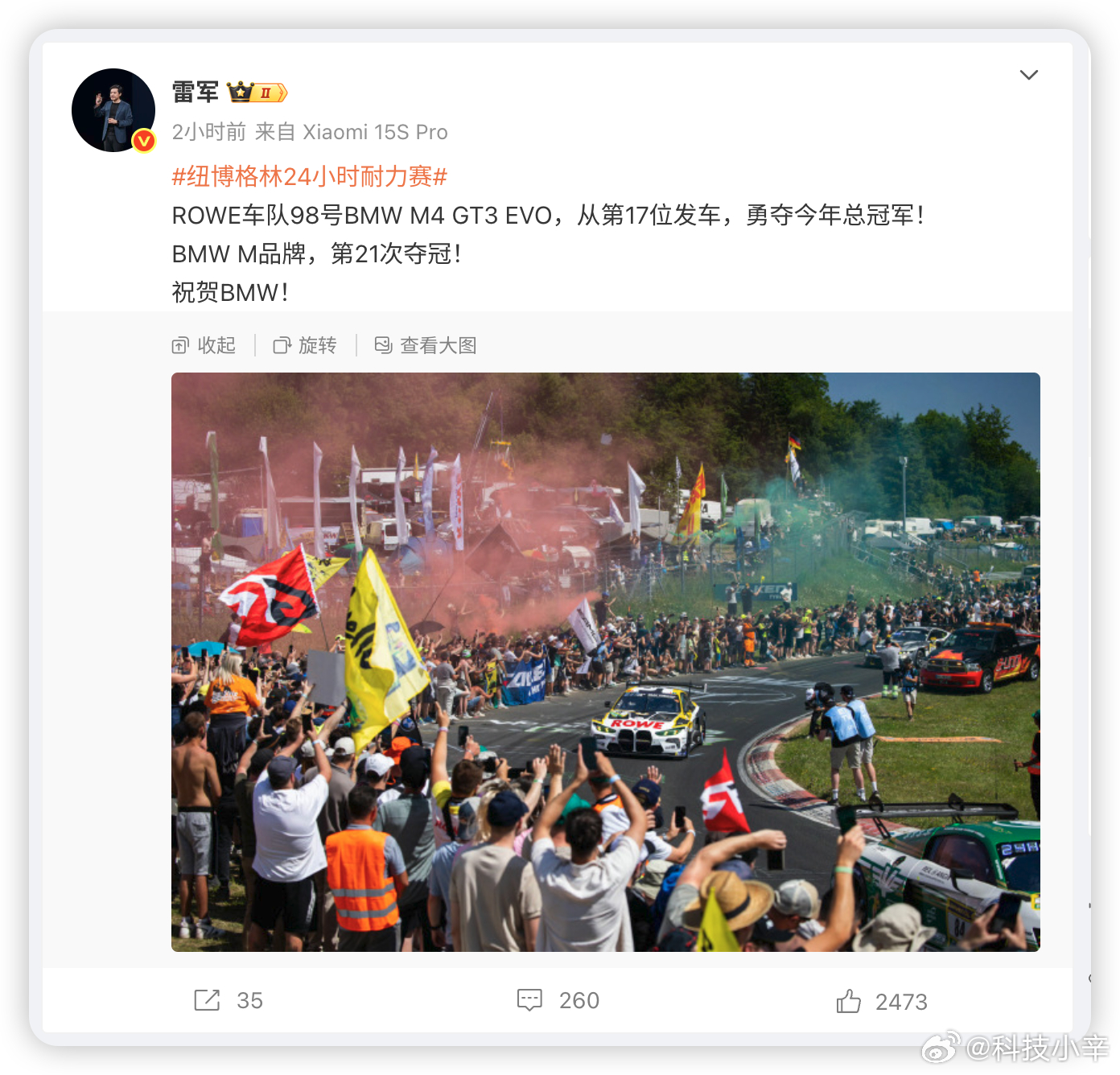
Task: Click the 收起 collapse icon
Action: click(x=180, y=346)
